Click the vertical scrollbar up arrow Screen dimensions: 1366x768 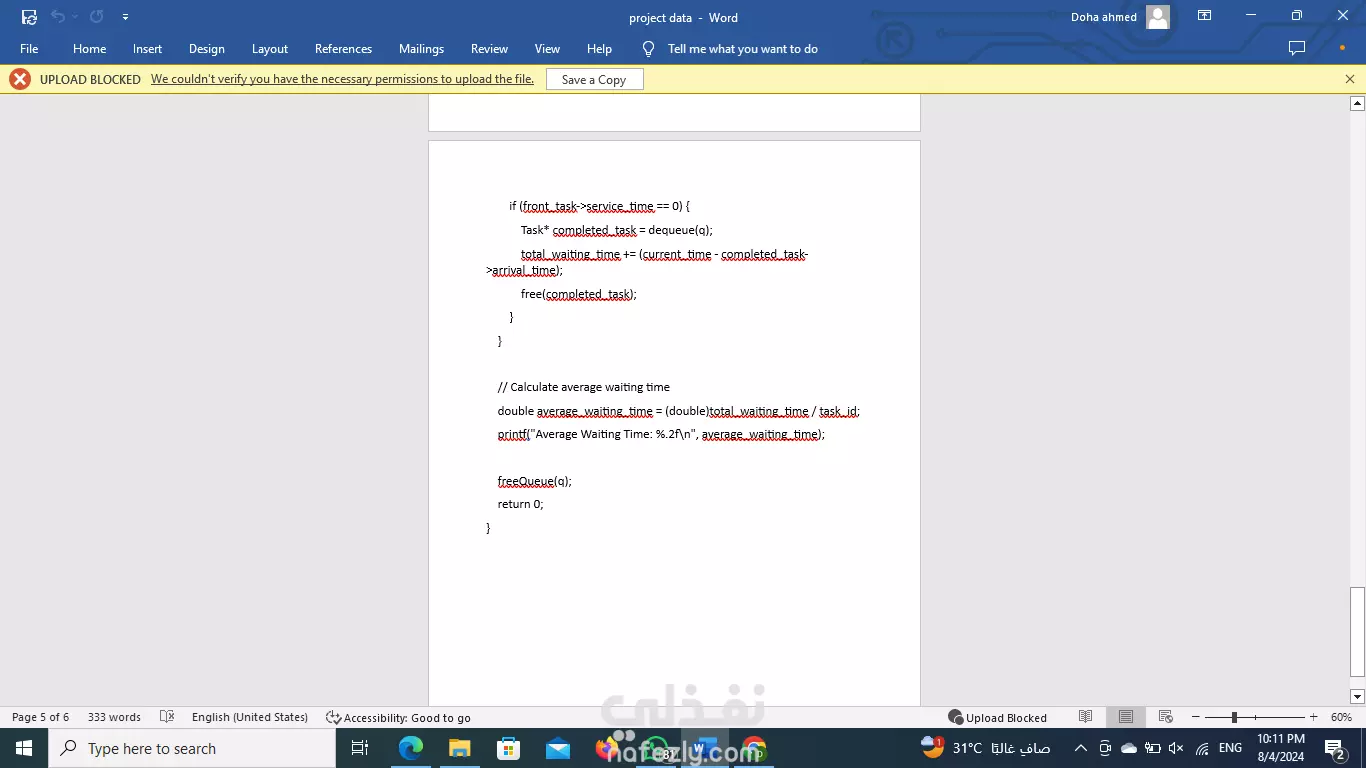tap(1357, 103)
